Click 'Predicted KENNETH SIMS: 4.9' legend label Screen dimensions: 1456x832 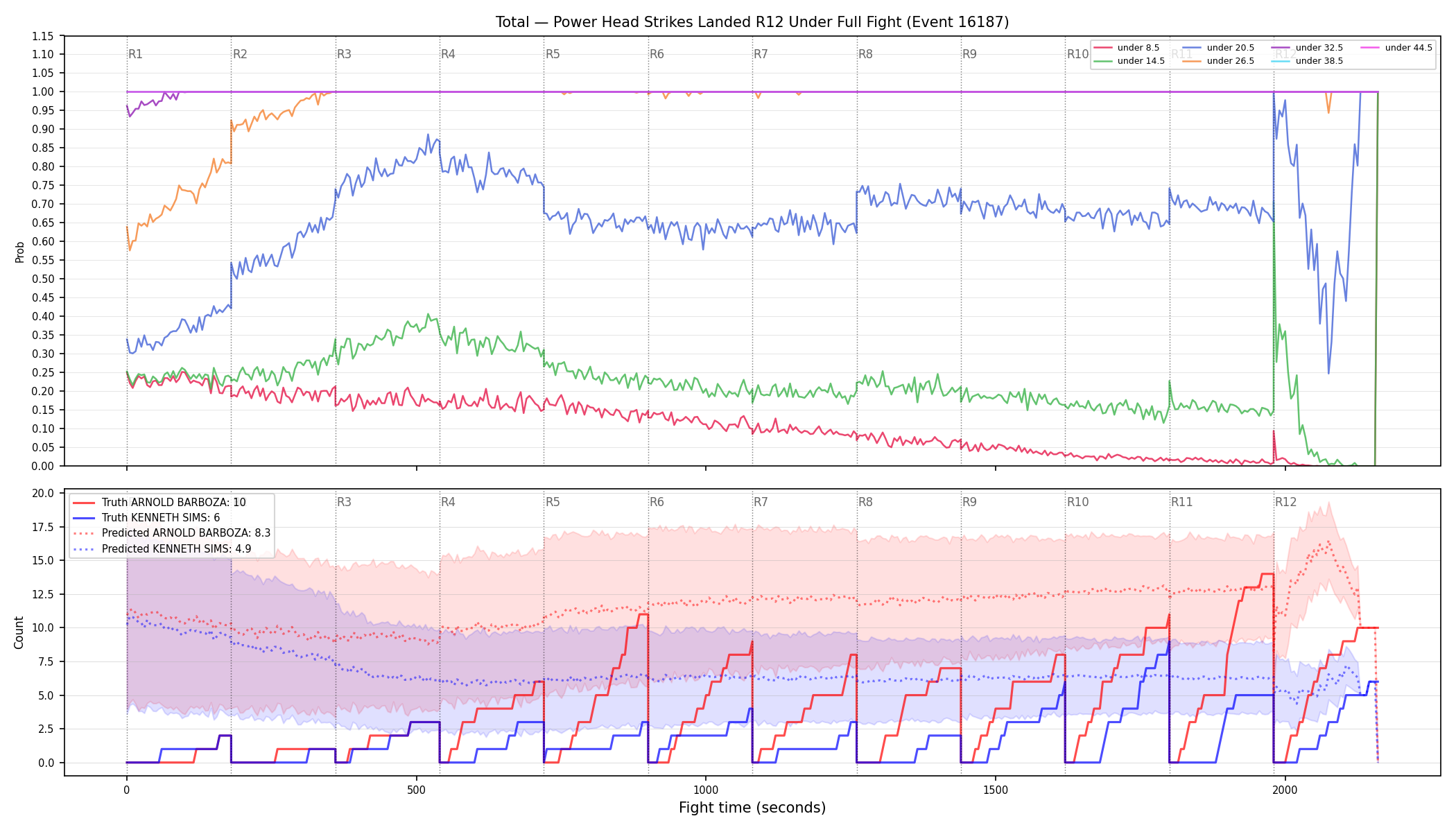point(176,548)
